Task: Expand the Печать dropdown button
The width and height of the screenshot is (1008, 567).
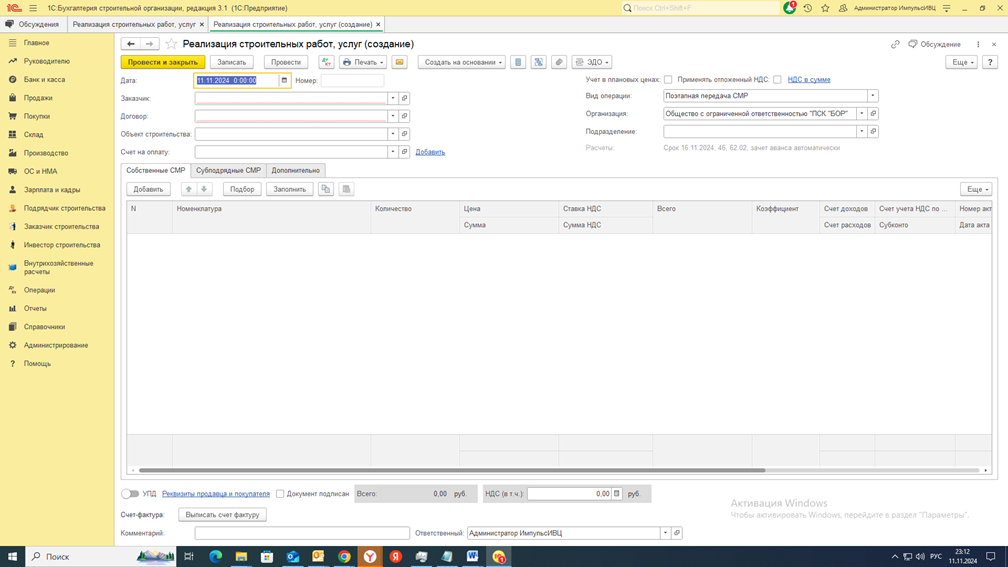Action: pos(362,62)
